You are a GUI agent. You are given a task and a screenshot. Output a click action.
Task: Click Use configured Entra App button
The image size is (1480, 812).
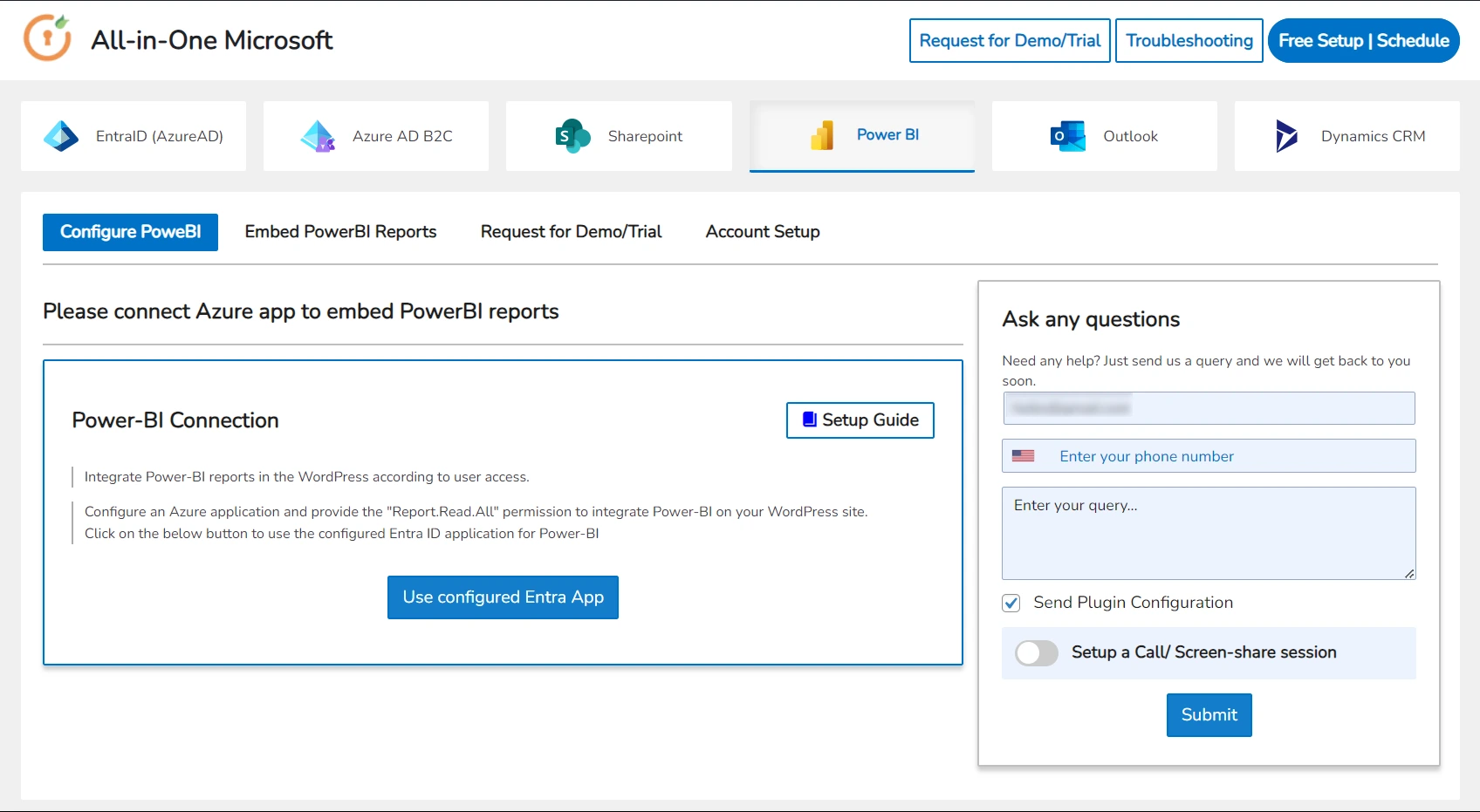(503, 597)
